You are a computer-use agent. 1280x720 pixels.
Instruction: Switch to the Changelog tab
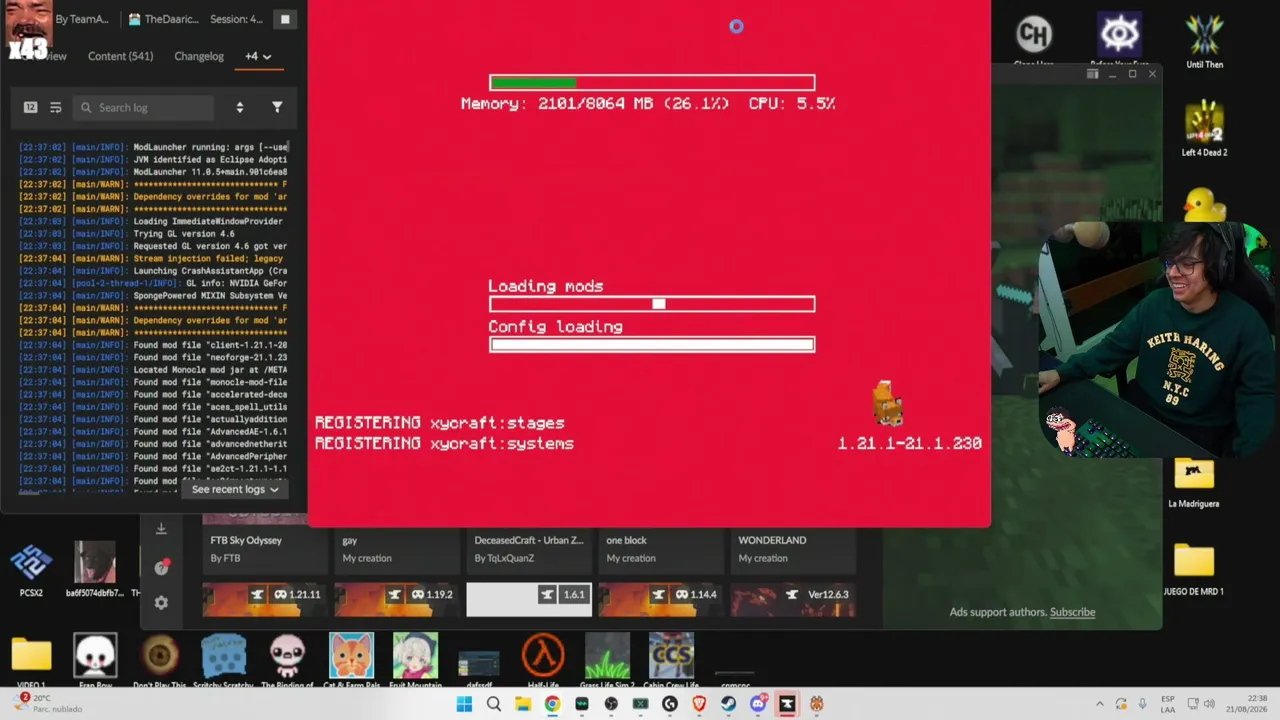pos(199,56)
